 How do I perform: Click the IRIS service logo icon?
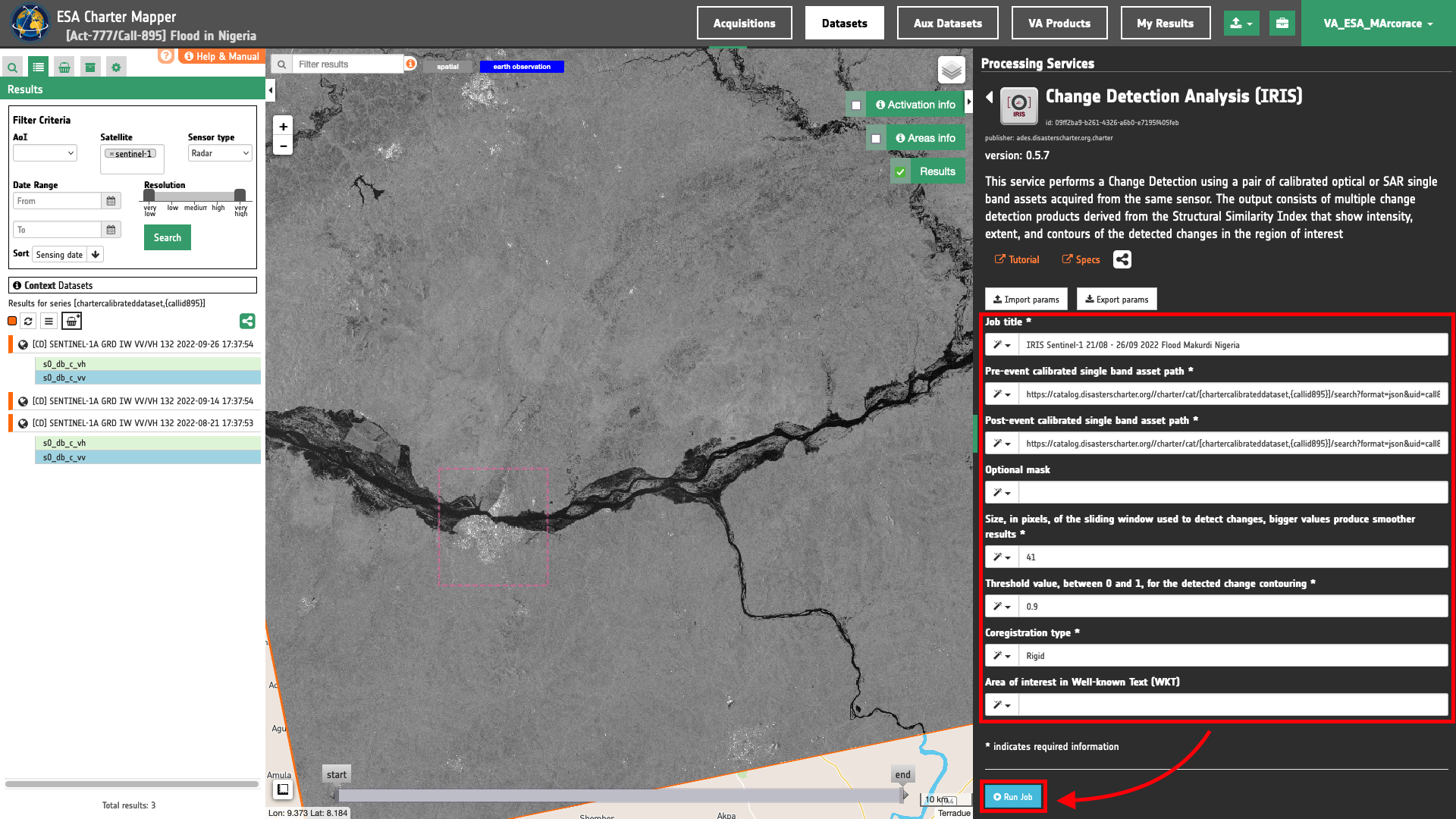[x=1018, y=105]
